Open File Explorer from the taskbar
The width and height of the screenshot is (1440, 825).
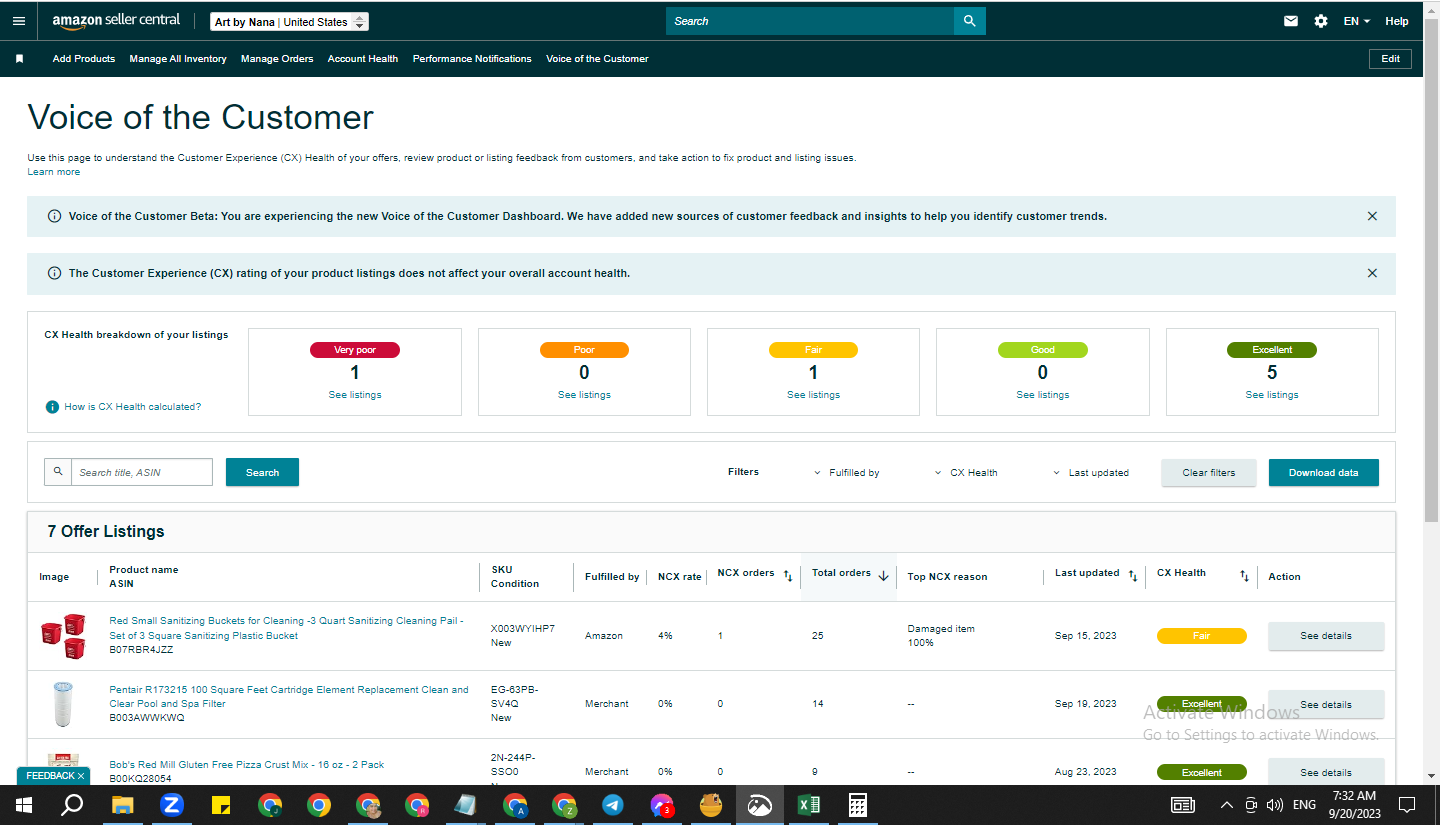[122, 805]
